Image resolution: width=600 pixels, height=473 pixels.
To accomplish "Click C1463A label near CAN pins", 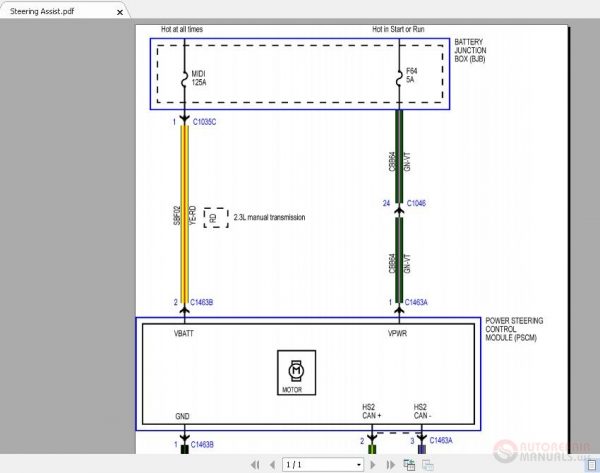I will coord(441,440).
